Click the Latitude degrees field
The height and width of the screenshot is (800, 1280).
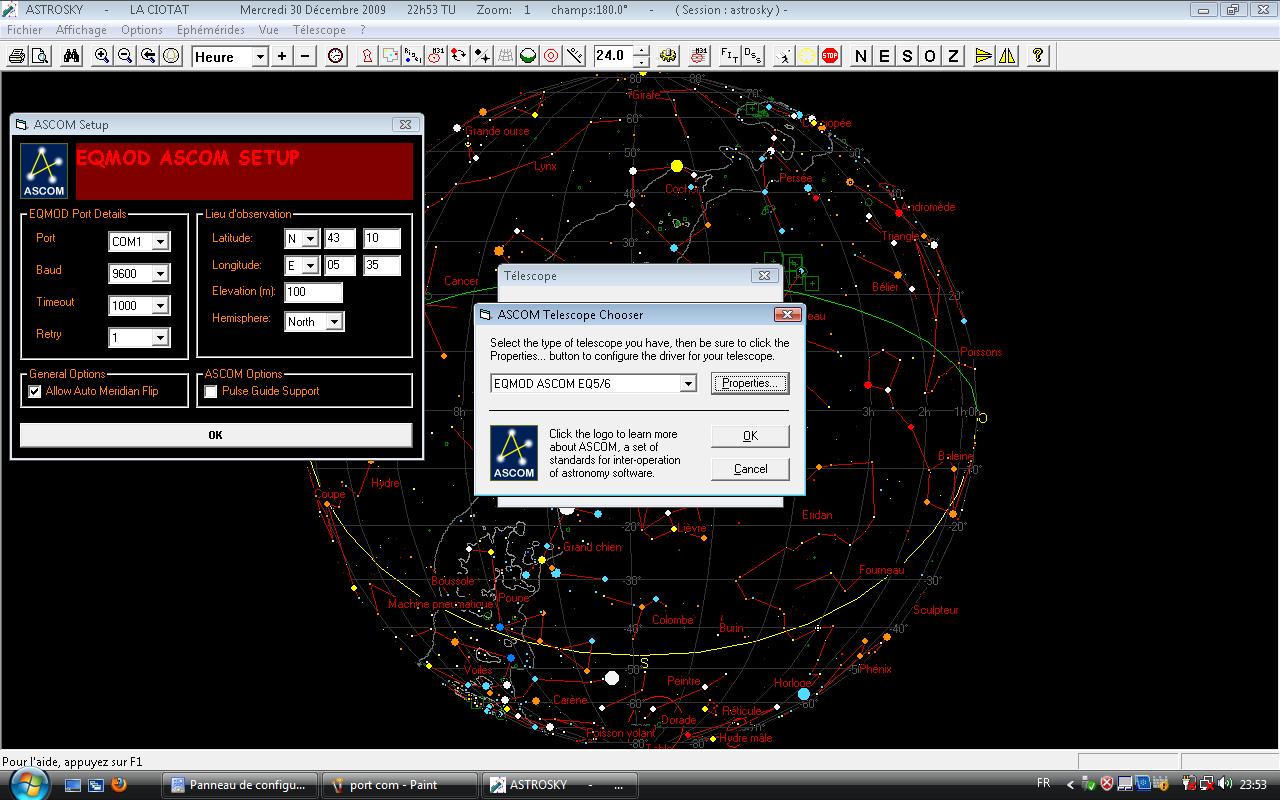(x=340, y=239)
